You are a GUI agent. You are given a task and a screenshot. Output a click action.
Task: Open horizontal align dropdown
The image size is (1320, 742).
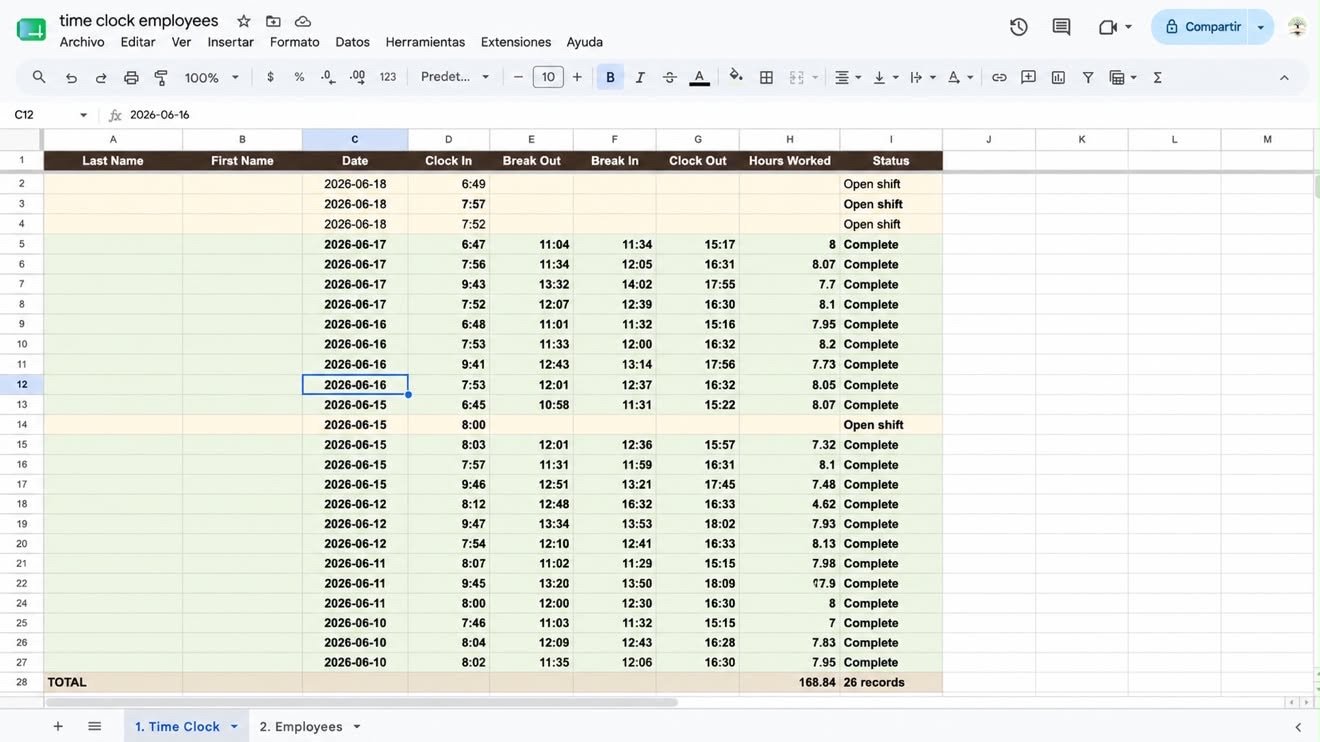tap(848, 77)
